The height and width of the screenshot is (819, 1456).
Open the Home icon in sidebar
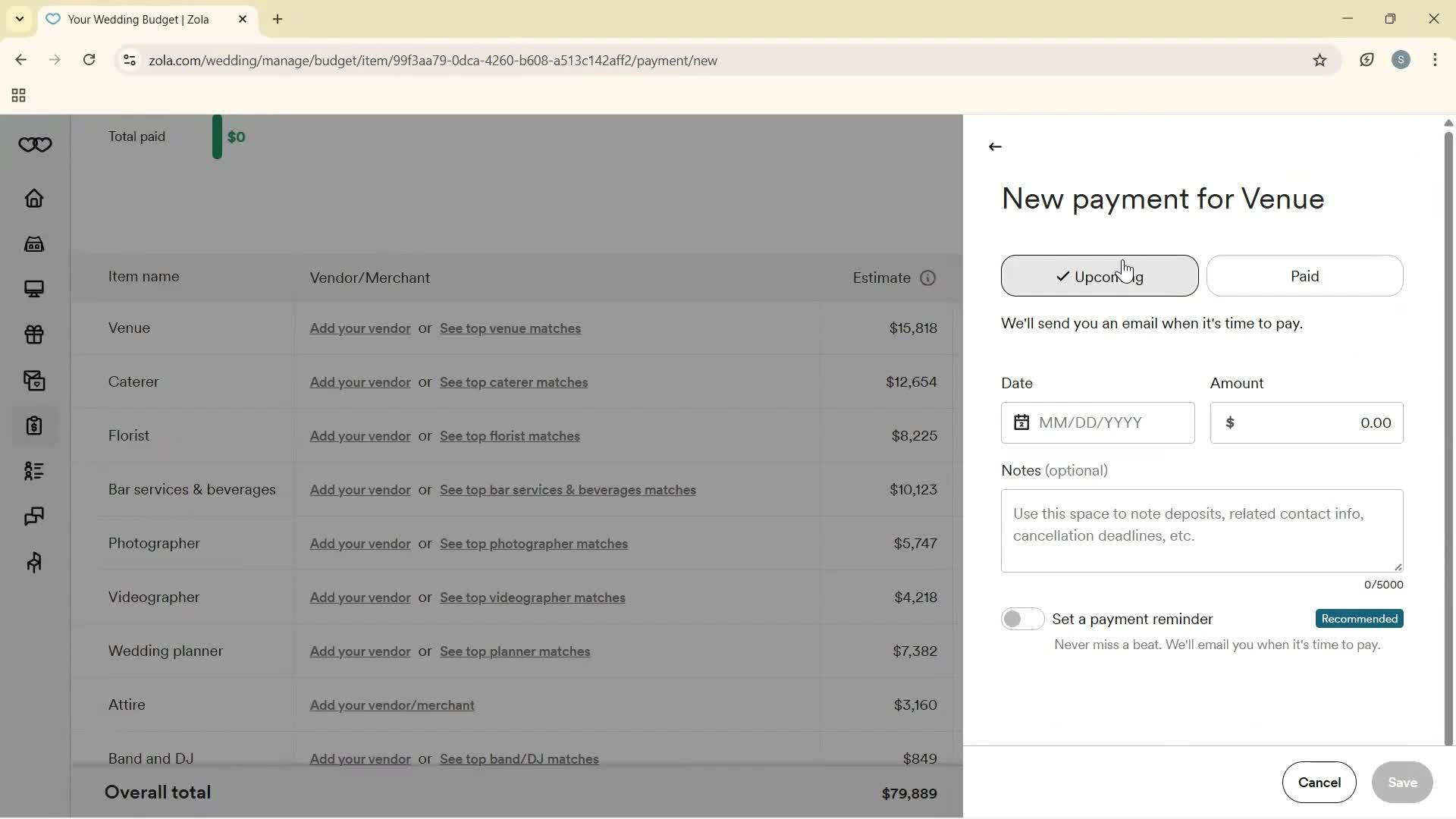(34, 199)
